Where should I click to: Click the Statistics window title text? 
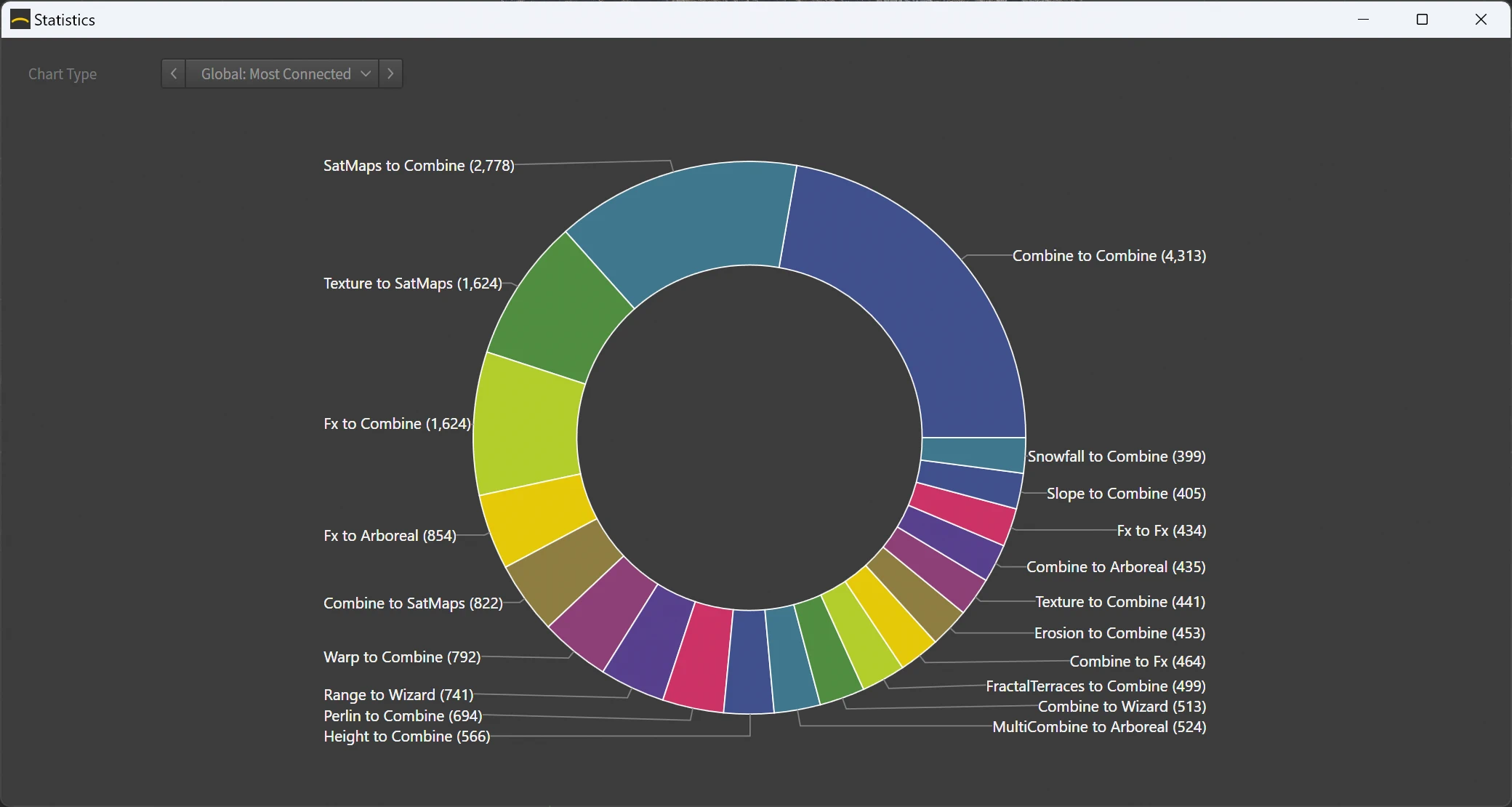(65, 20)
